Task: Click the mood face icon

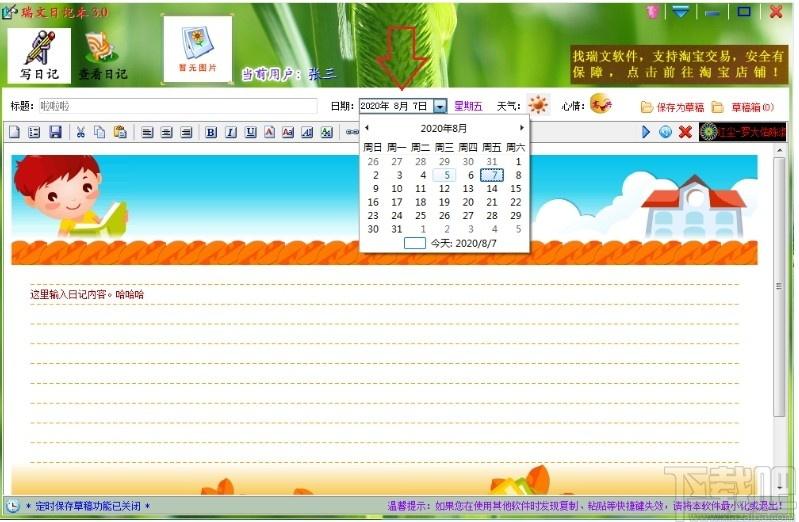Action: click(601, 104)
